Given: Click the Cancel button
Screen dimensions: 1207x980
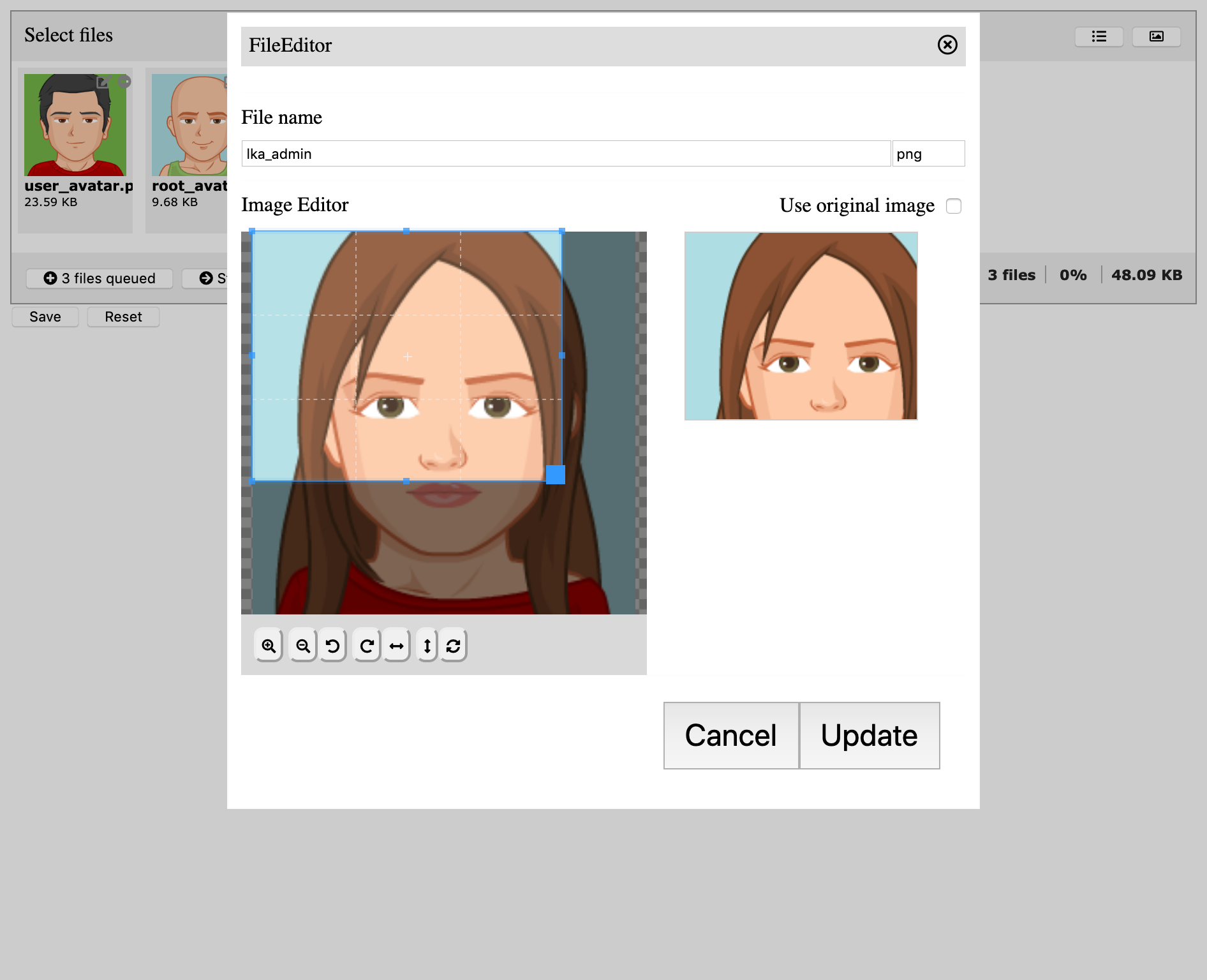Looking at the screenshot, I should (731, 736).
